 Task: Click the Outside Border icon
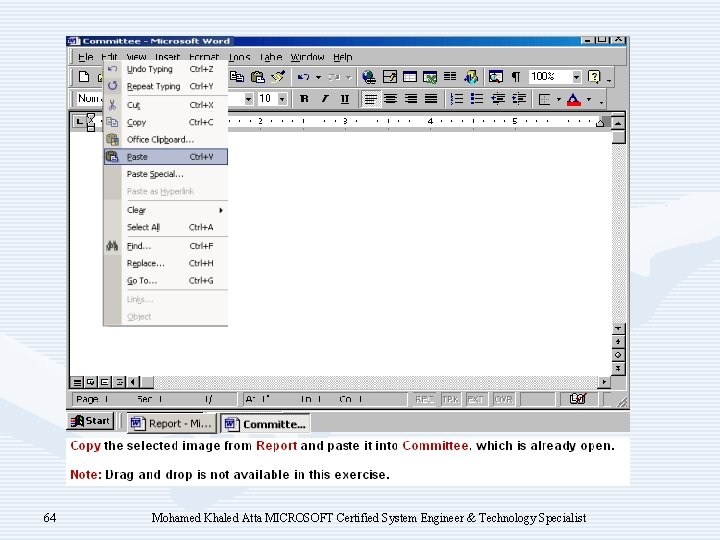(x=544, y=99)
